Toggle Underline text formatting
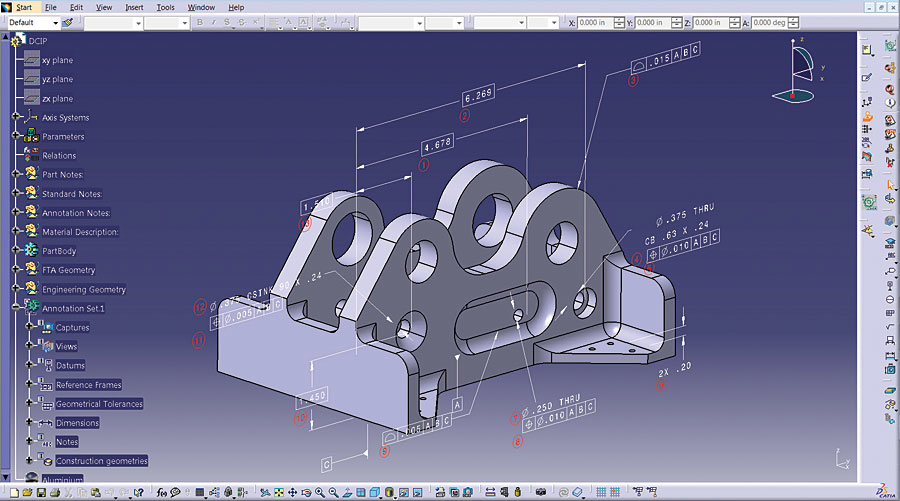Screen dimensions: 900x501 click(x=228, y=22)
